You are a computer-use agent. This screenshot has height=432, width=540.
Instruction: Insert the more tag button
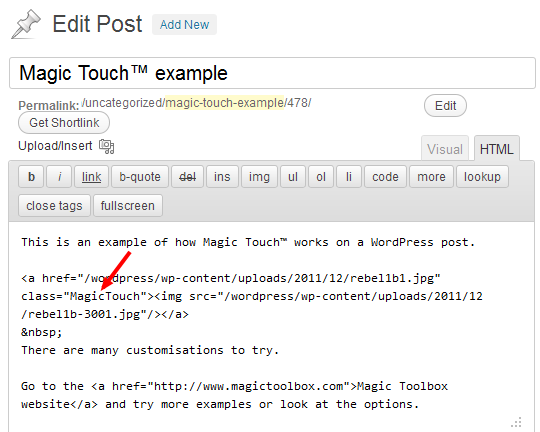click(x=431, y=177)
